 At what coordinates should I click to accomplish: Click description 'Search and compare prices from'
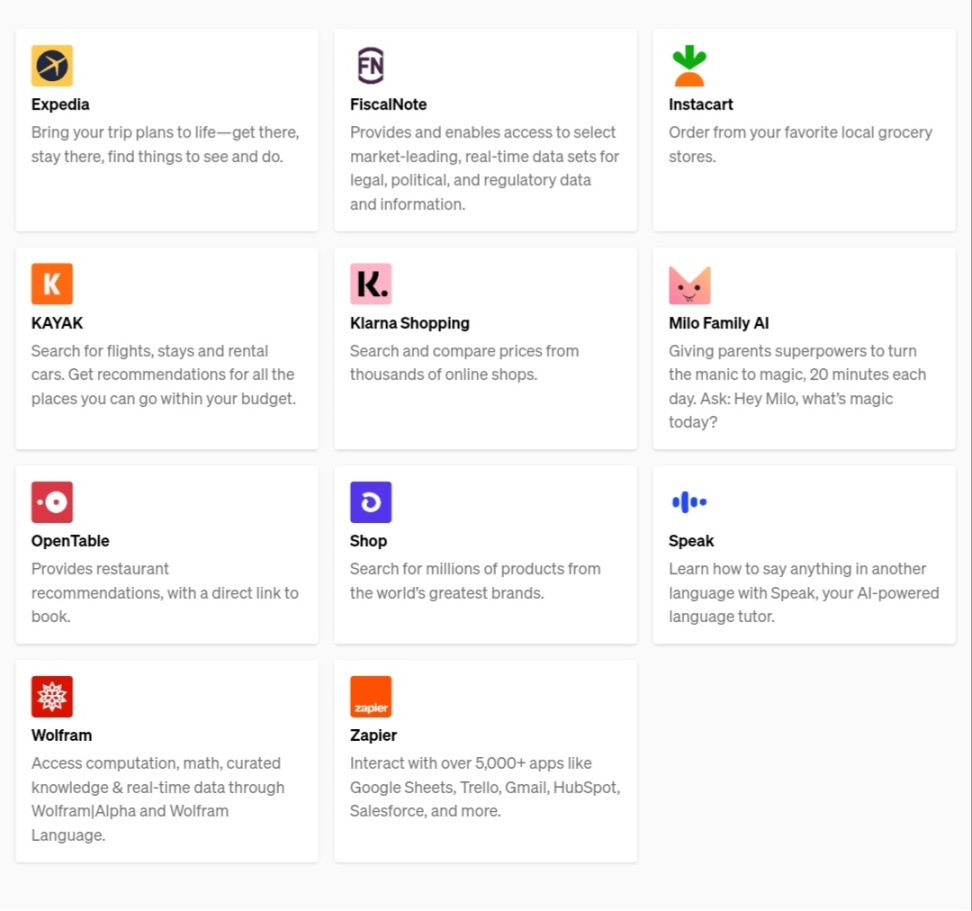click(464, 363)
